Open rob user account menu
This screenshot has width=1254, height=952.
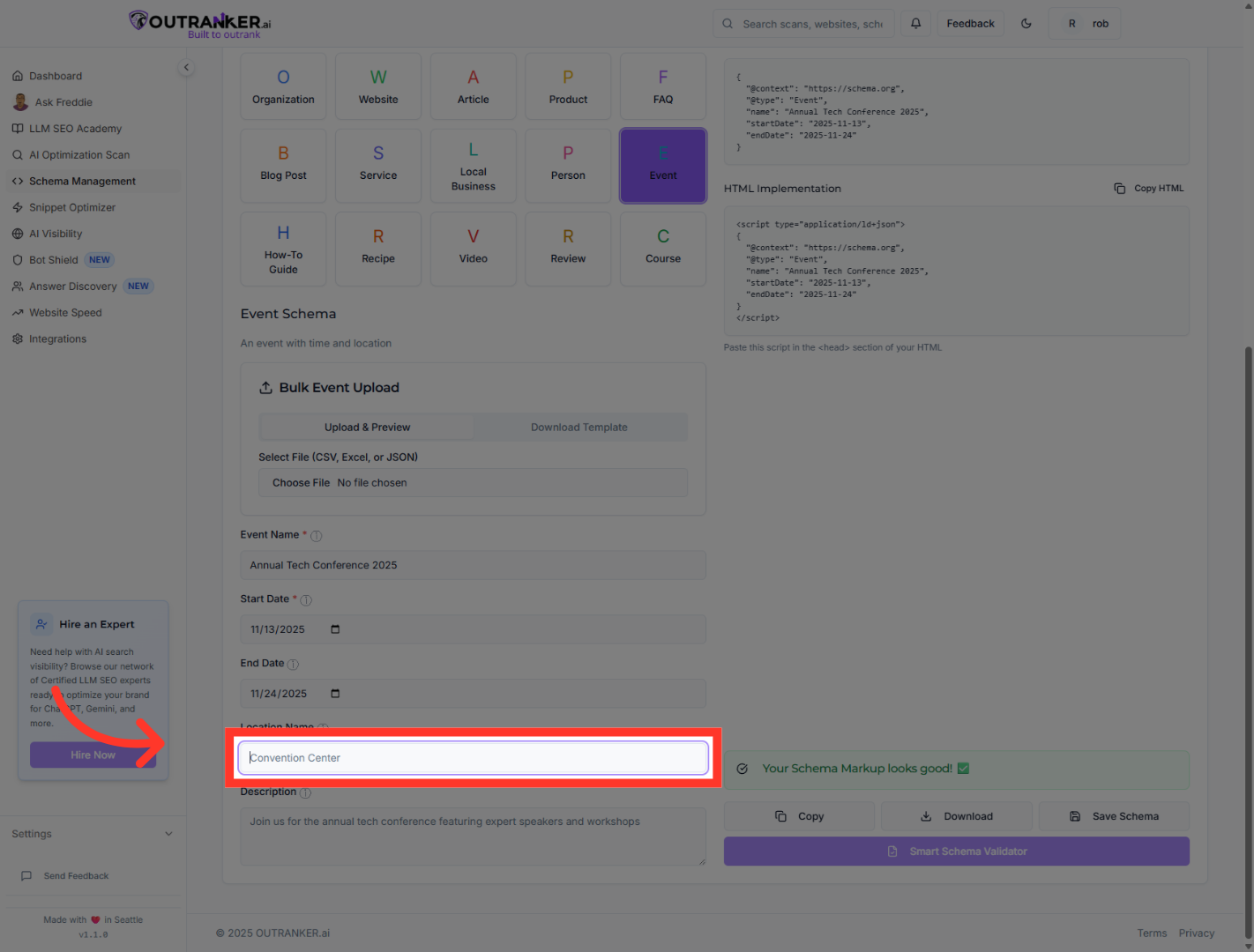pyautogui.click(x=1085, y=24)
